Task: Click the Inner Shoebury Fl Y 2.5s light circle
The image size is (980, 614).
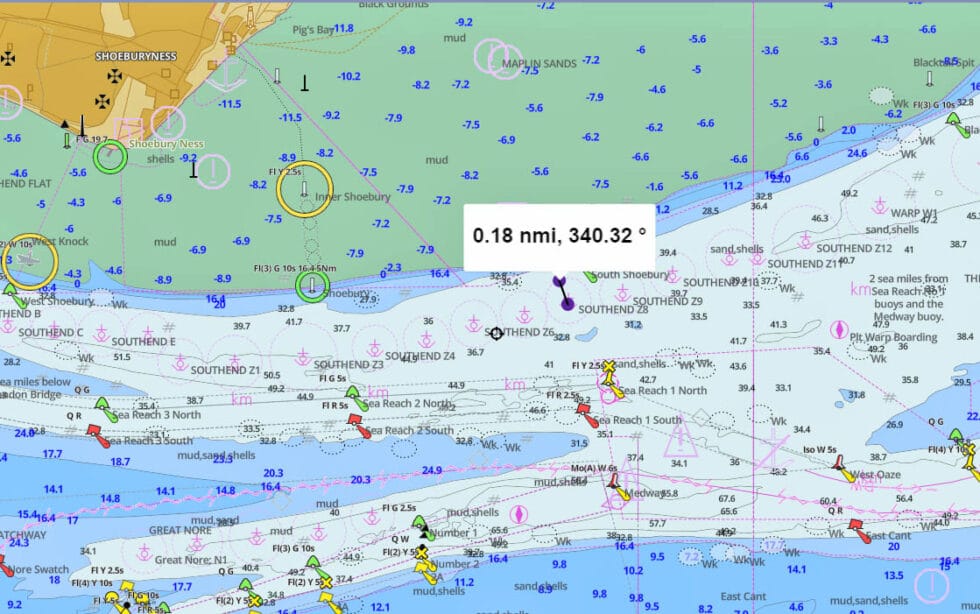Action: (305, 189)
